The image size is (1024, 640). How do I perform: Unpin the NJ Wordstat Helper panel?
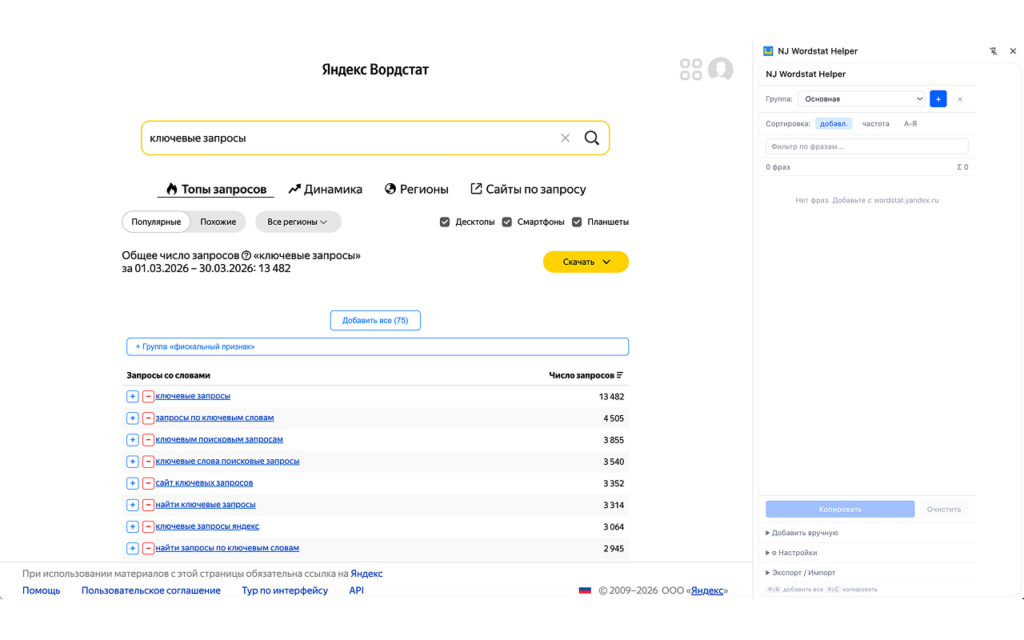[x=993, y=51]
